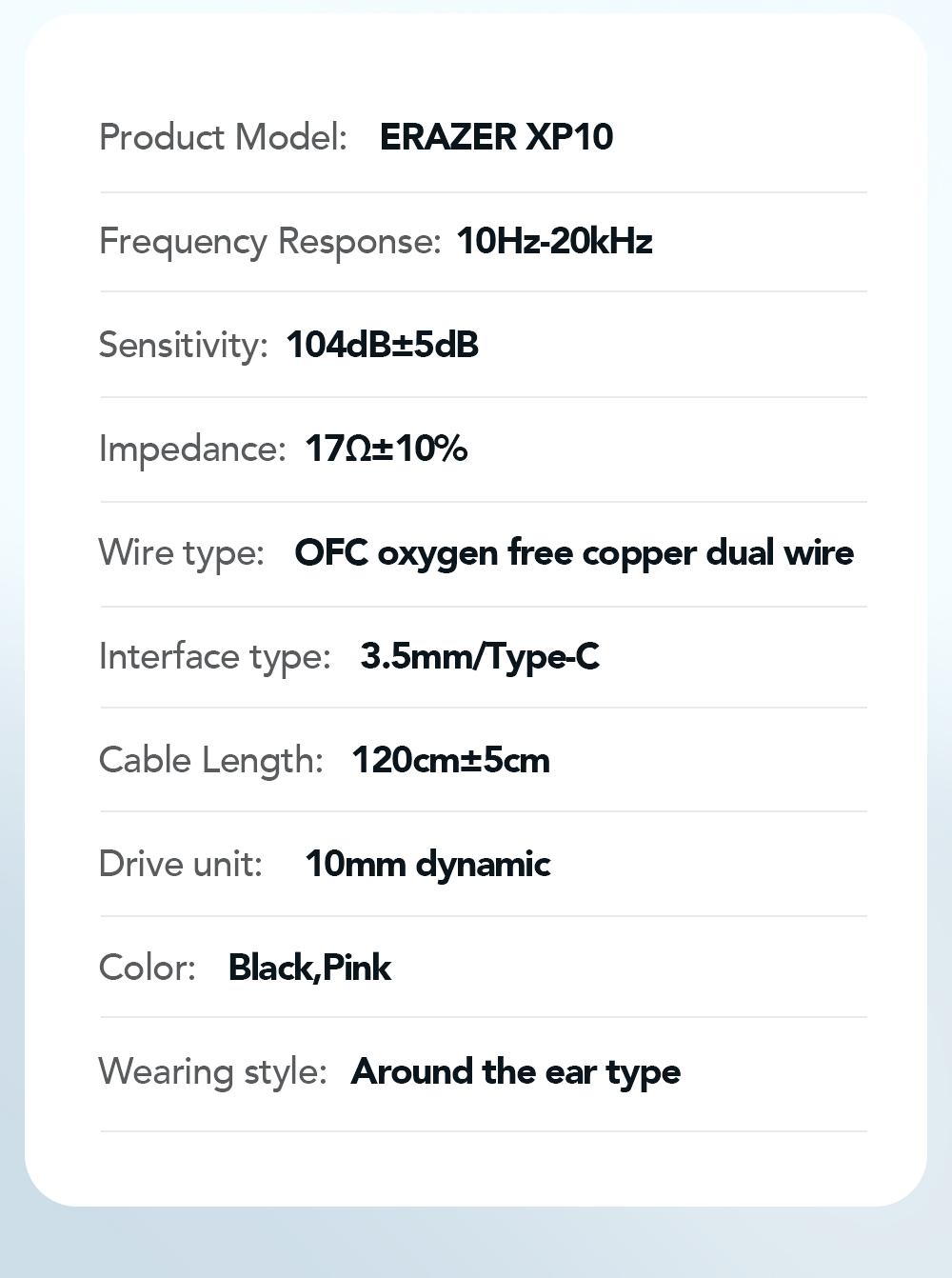Click the 10mm dynamic driver value
Screen dimensions: 952x1278
click(x=427, y=864)
